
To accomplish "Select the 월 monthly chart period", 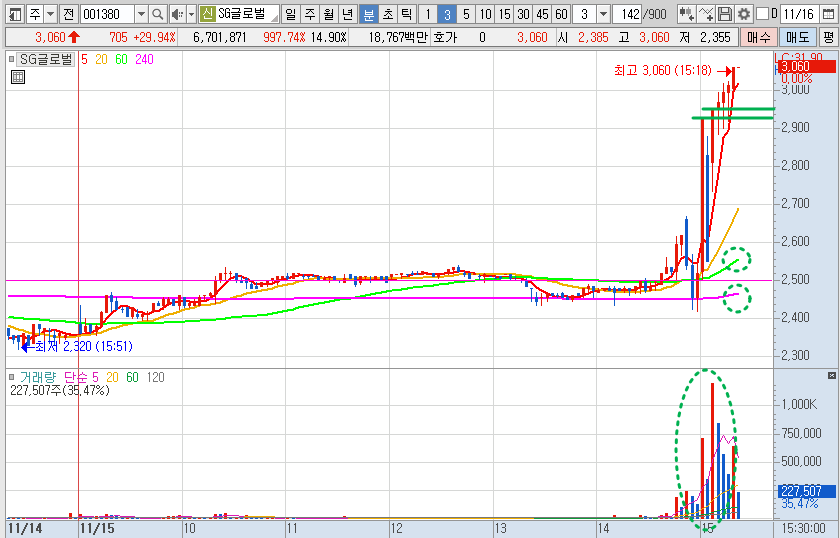I will pyautogui.click(x=329, y=14).
